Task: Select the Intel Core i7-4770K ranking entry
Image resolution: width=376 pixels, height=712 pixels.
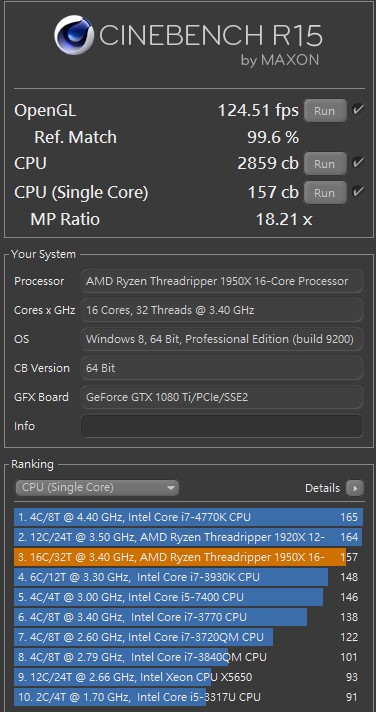Action: [x=188, y=517]
